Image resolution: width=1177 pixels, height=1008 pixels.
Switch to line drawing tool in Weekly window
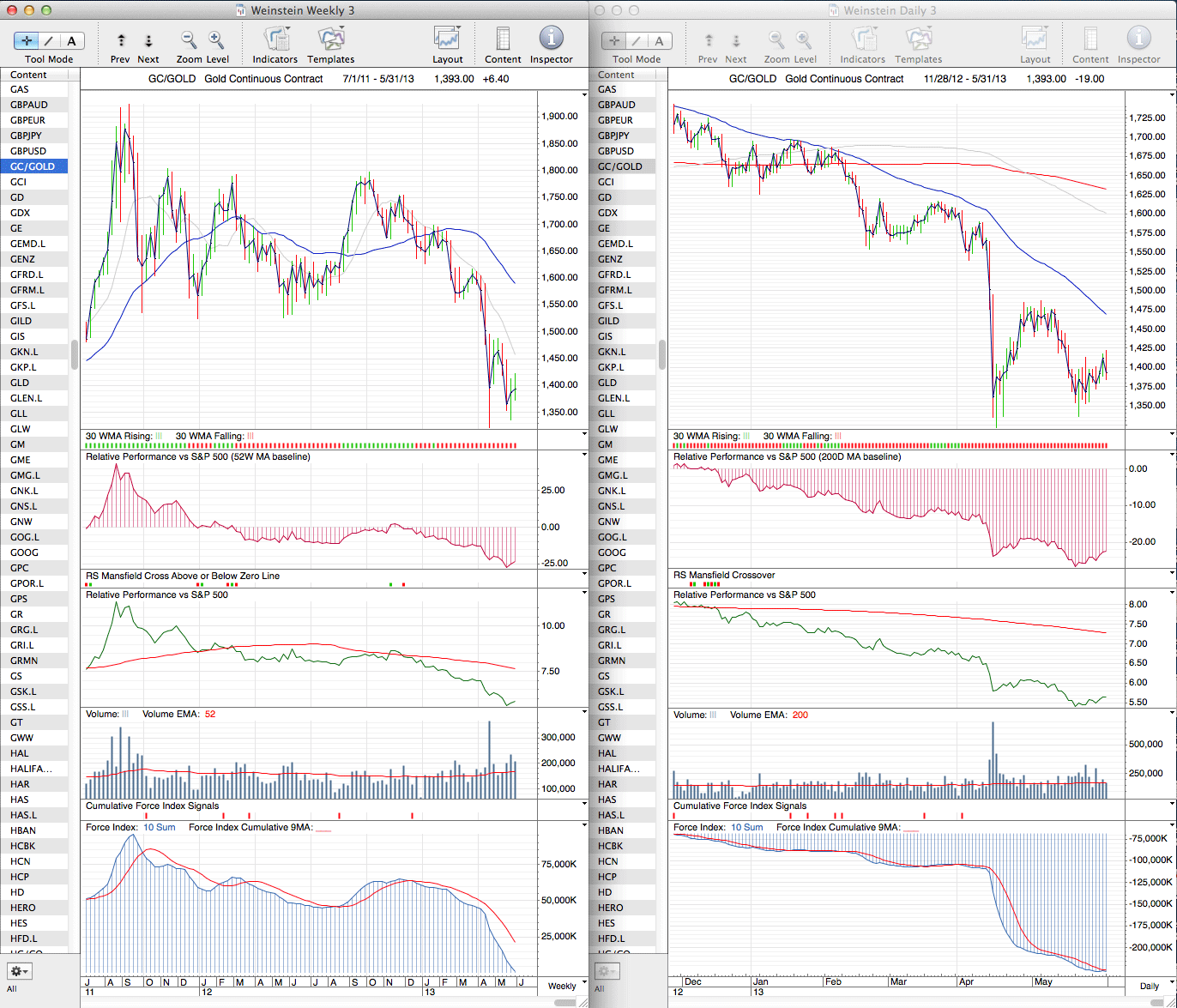coord(49,40)
